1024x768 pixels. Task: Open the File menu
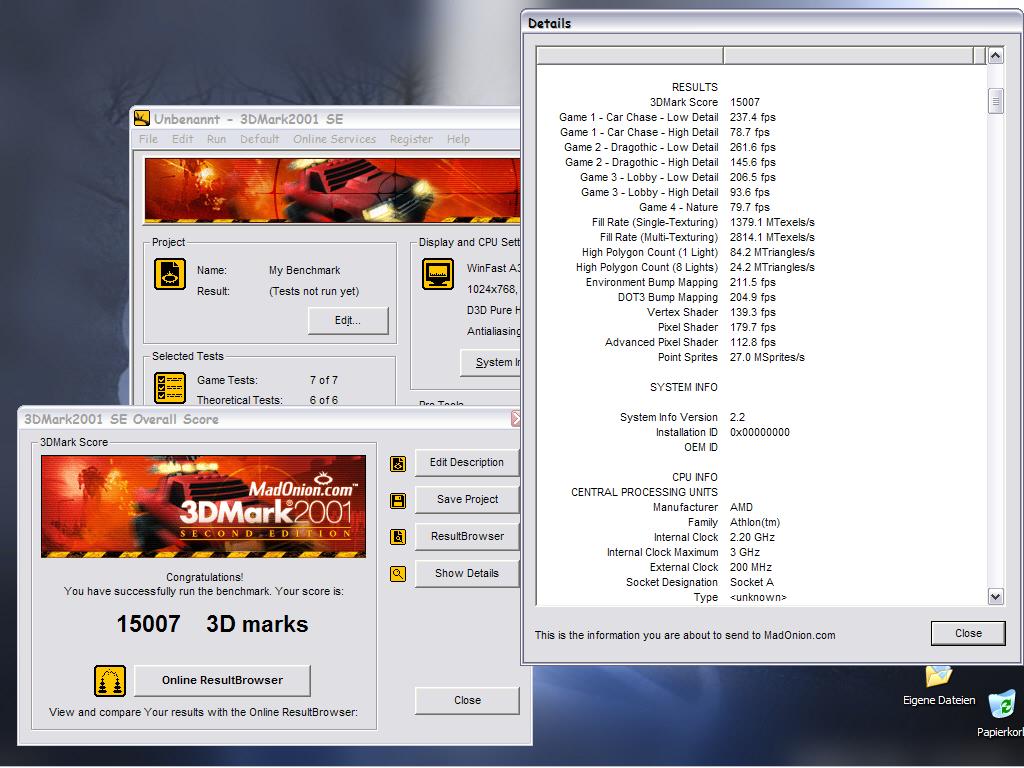pyautogui.click(x=148, y=139)
